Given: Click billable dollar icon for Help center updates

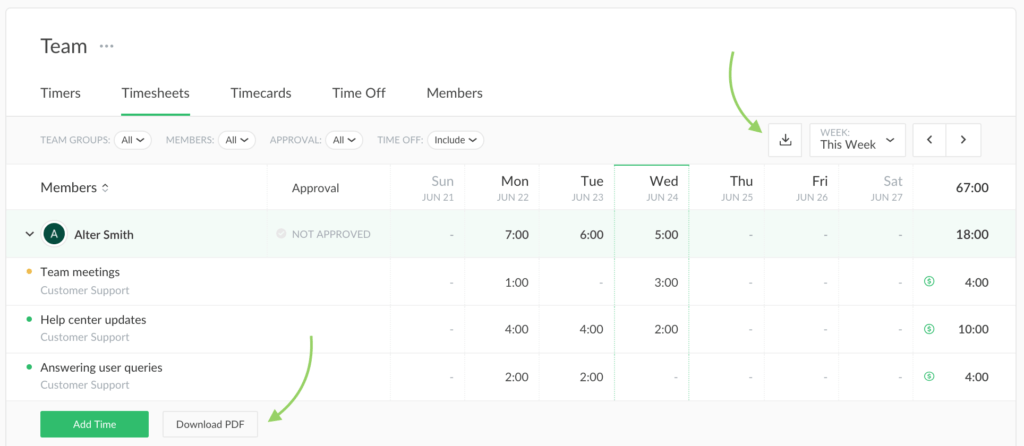Looking at the screenshot, I should 929,329.
